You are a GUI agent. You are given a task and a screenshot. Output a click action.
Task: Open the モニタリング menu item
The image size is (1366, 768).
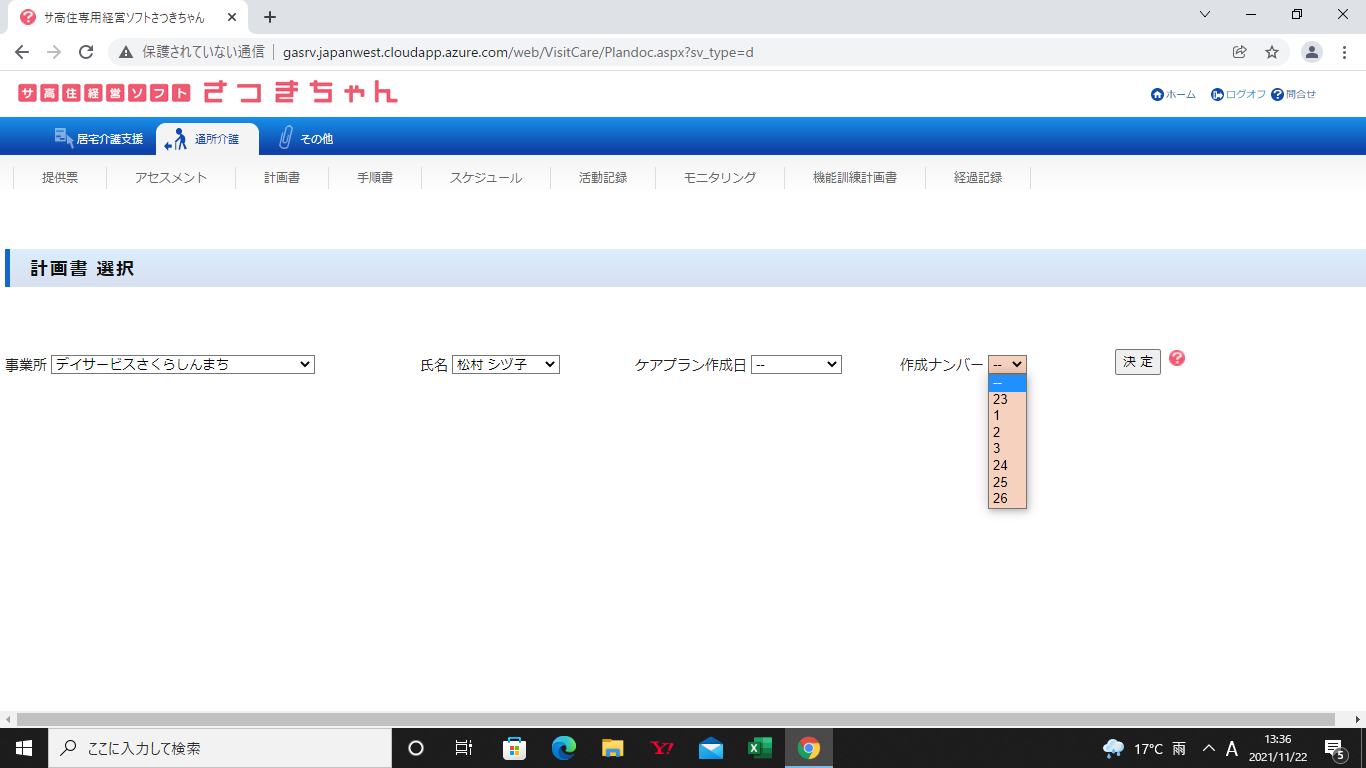tap(720, 178)
